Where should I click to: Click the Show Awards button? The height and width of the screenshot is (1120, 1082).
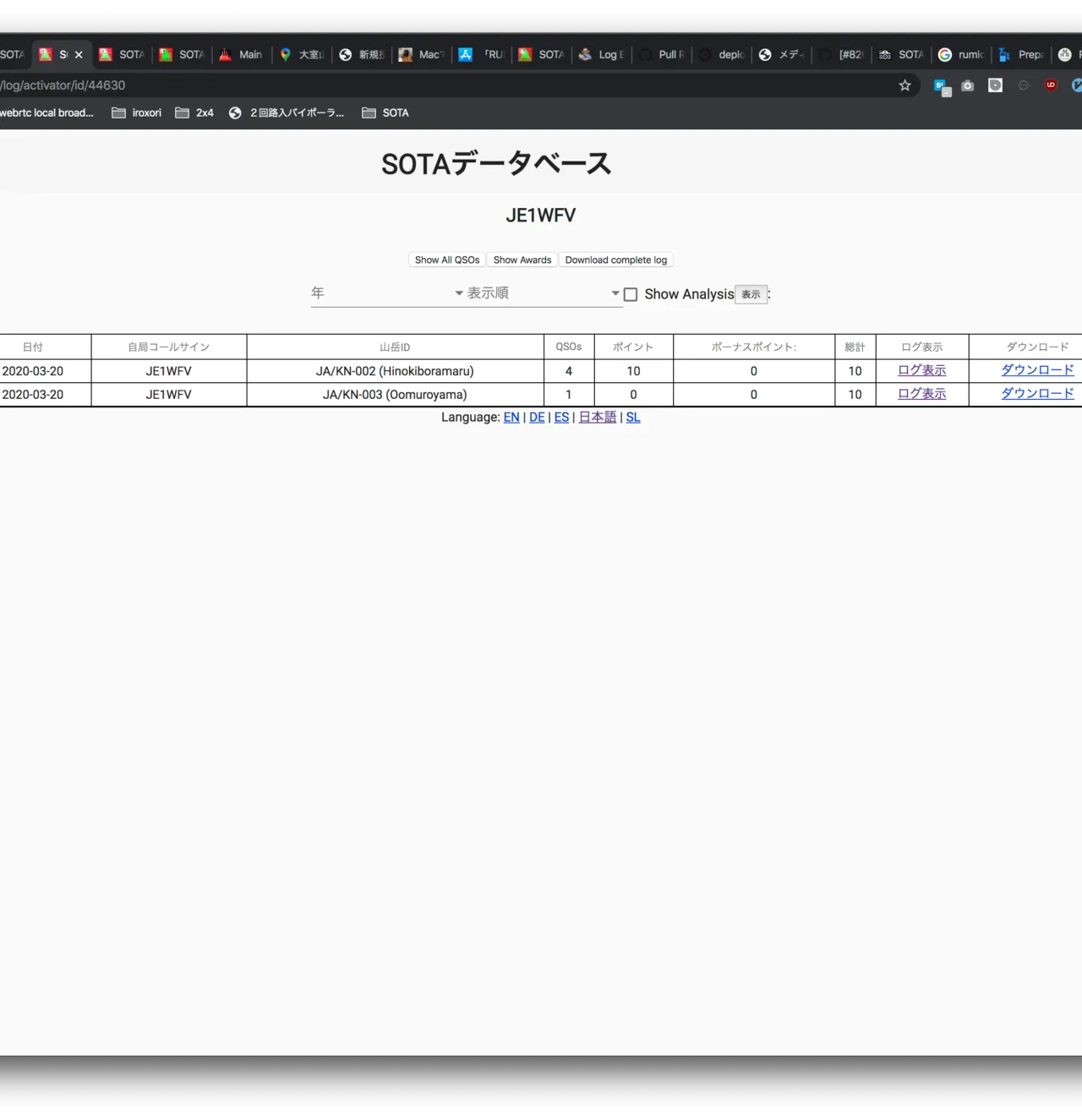point(522,260)
